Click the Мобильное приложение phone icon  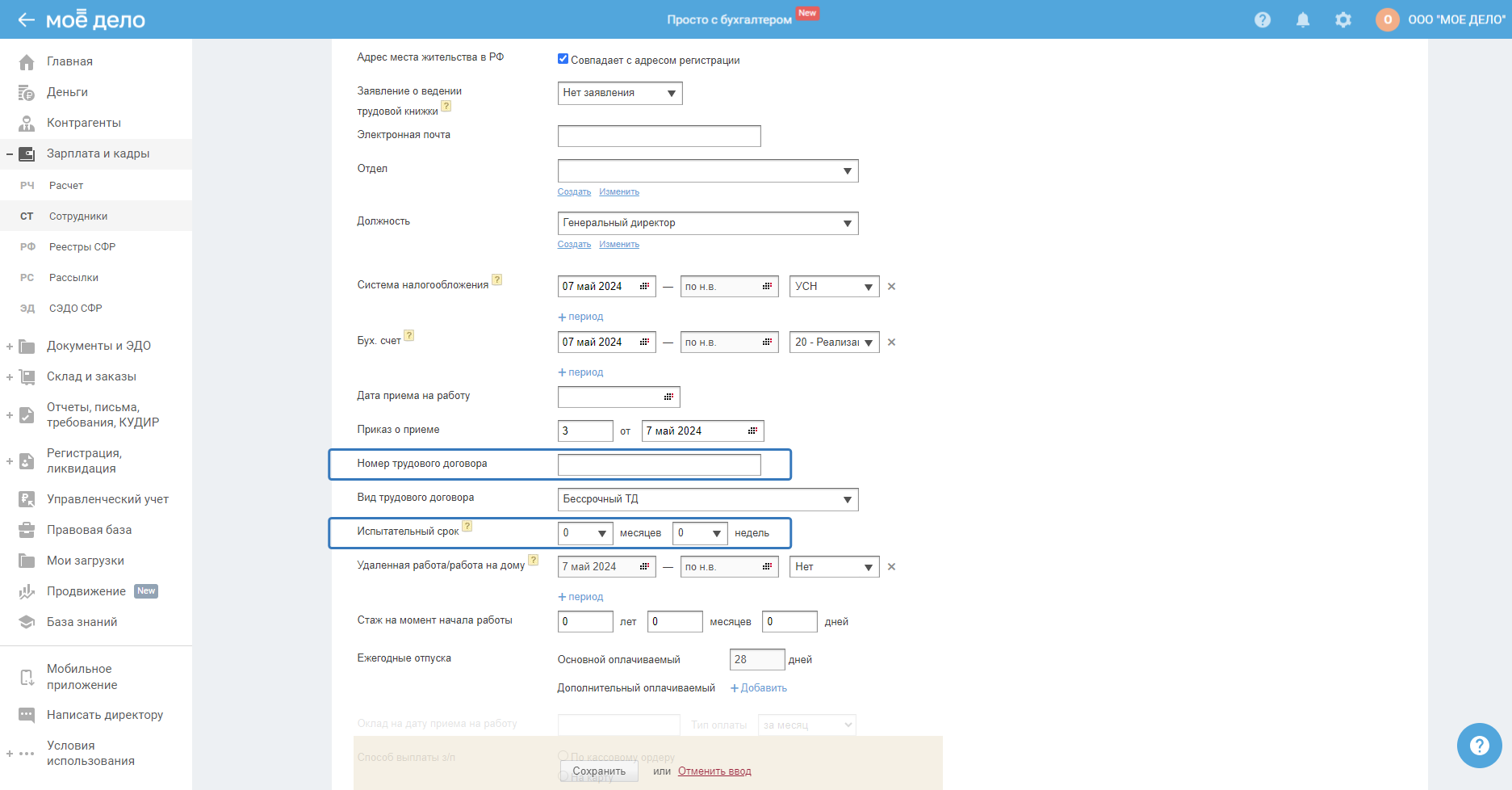click(x=27, y=678)
